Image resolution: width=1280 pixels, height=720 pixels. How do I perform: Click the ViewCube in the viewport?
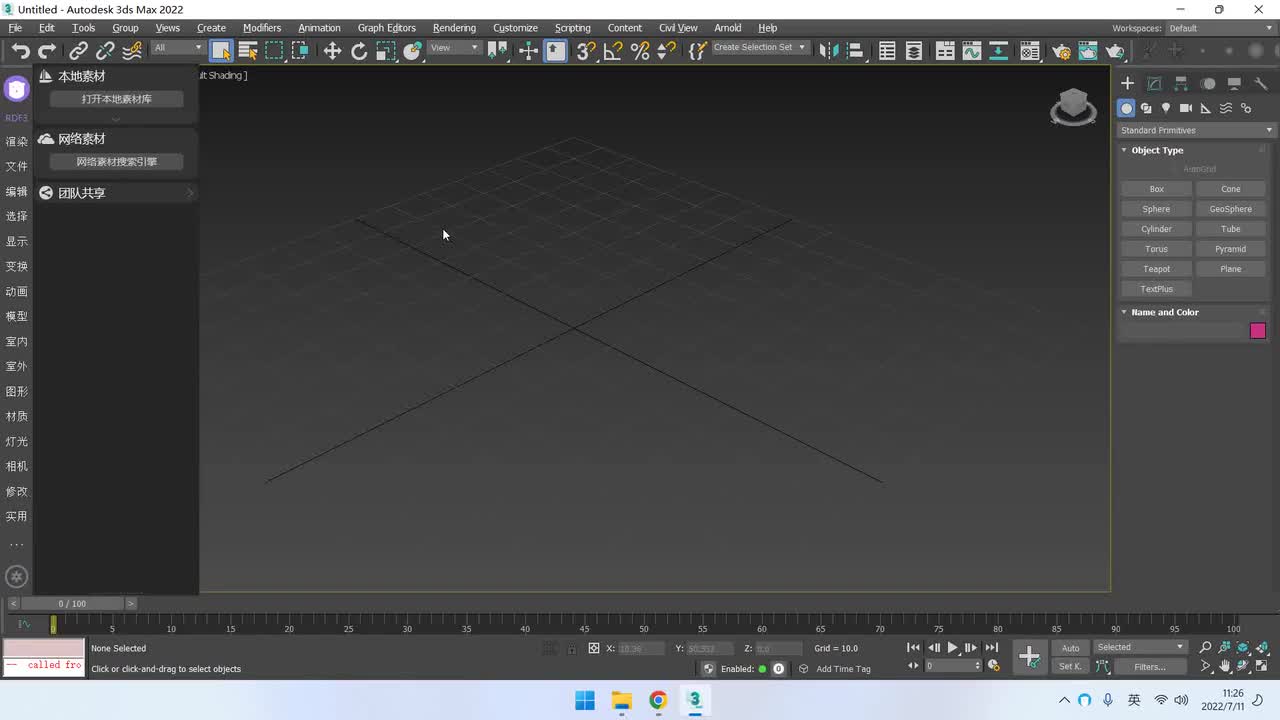pos(1073,106)
